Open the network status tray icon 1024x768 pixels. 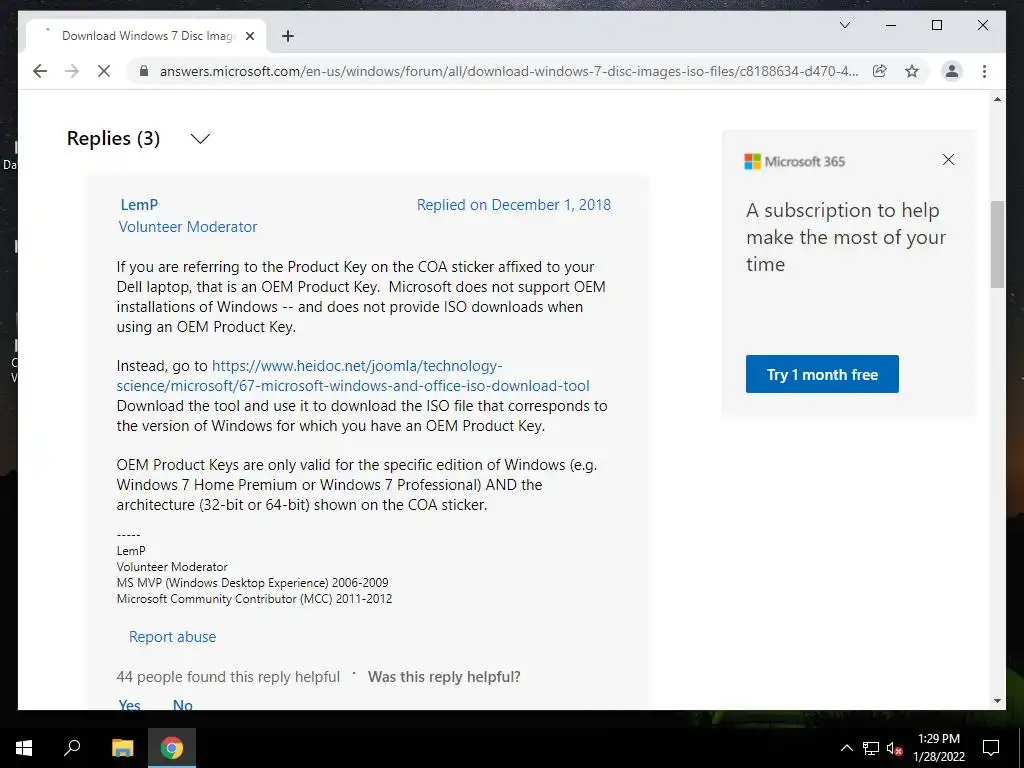(871, 748)
